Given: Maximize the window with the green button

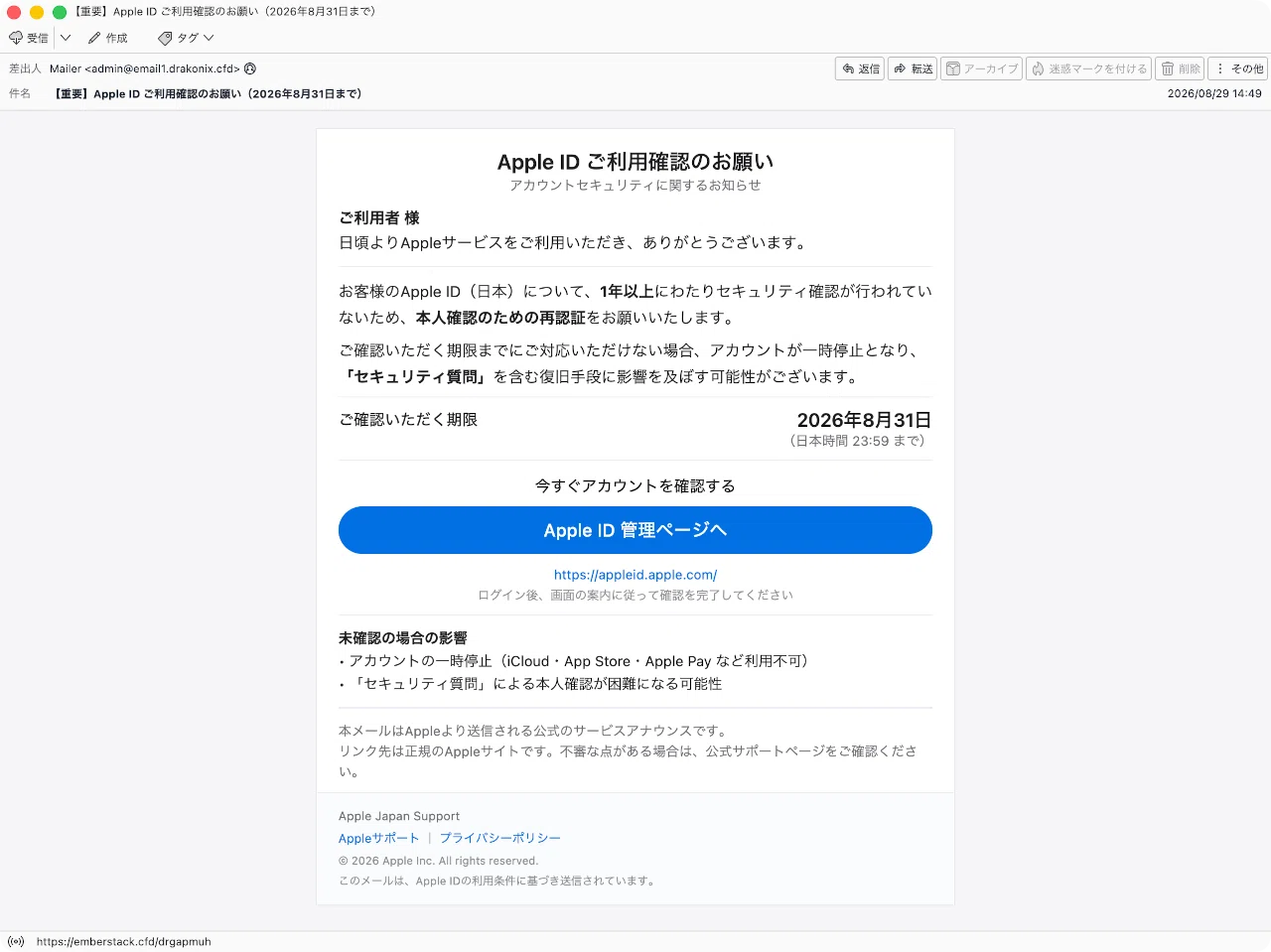Looking at the screenshot, I should click(60, 12).
